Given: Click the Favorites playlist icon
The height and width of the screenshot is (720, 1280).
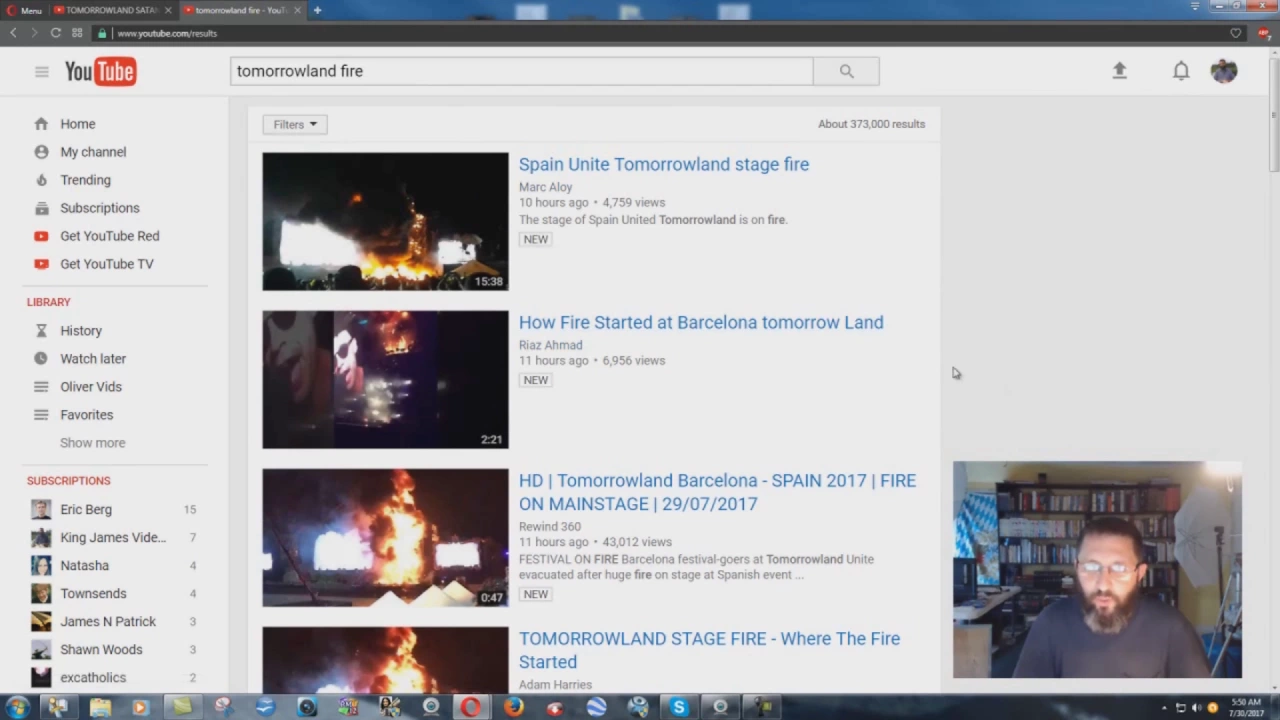Looking at the screenshot, I should tap(41, 415).
